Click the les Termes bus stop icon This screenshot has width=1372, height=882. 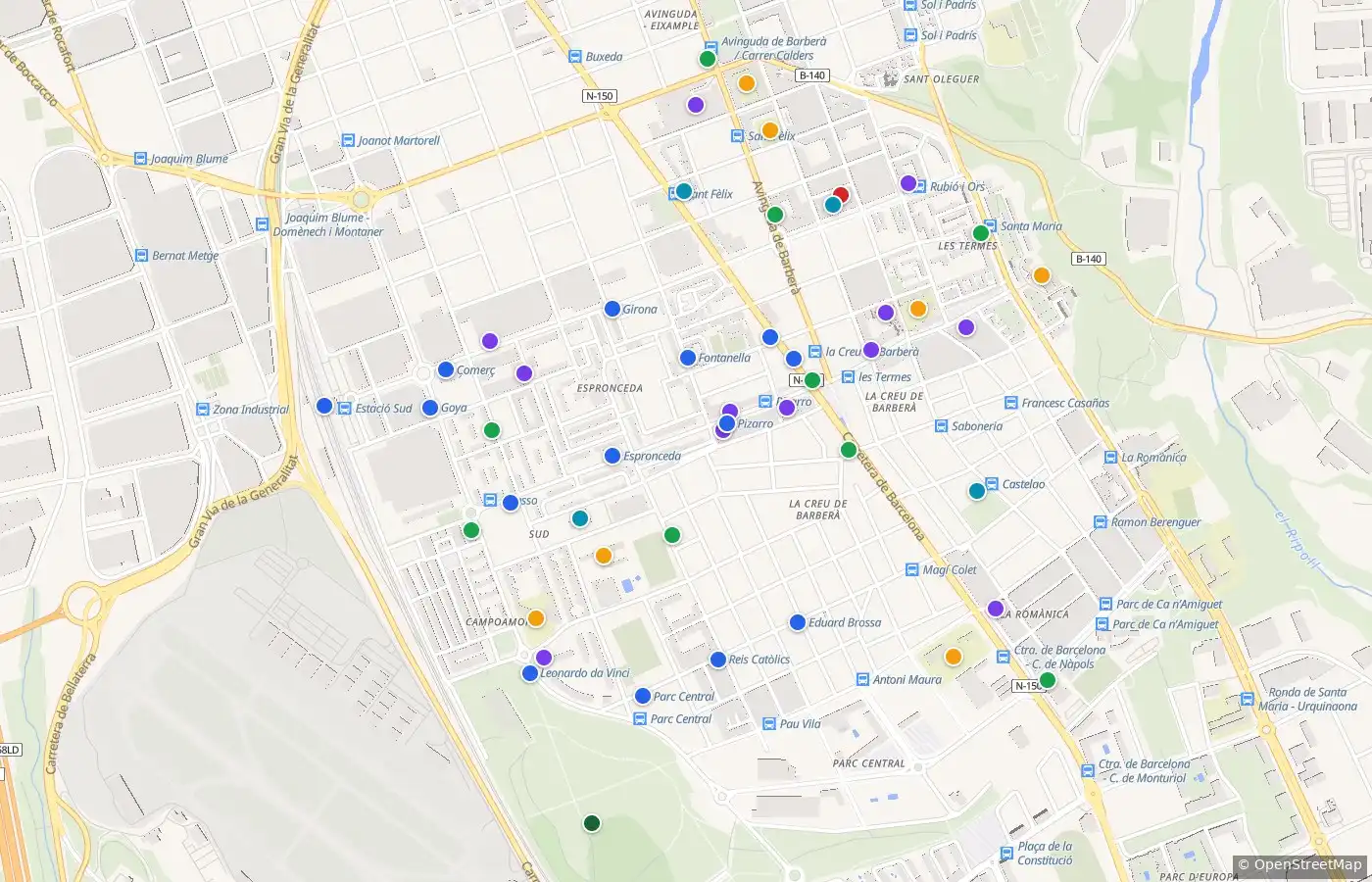[x=848, y=376]
